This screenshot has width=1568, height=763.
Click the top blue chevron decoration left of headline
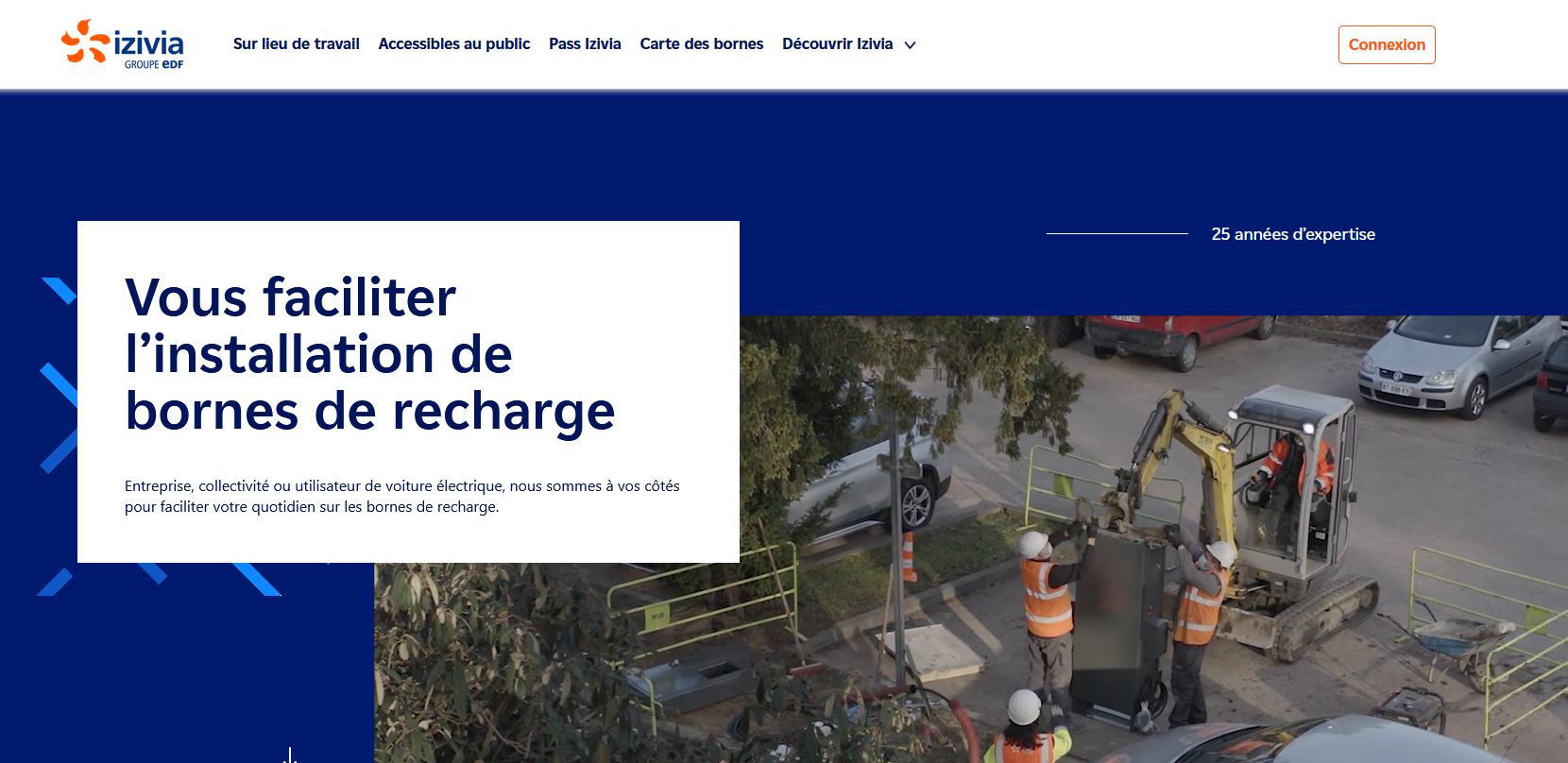tap(59, 291)
